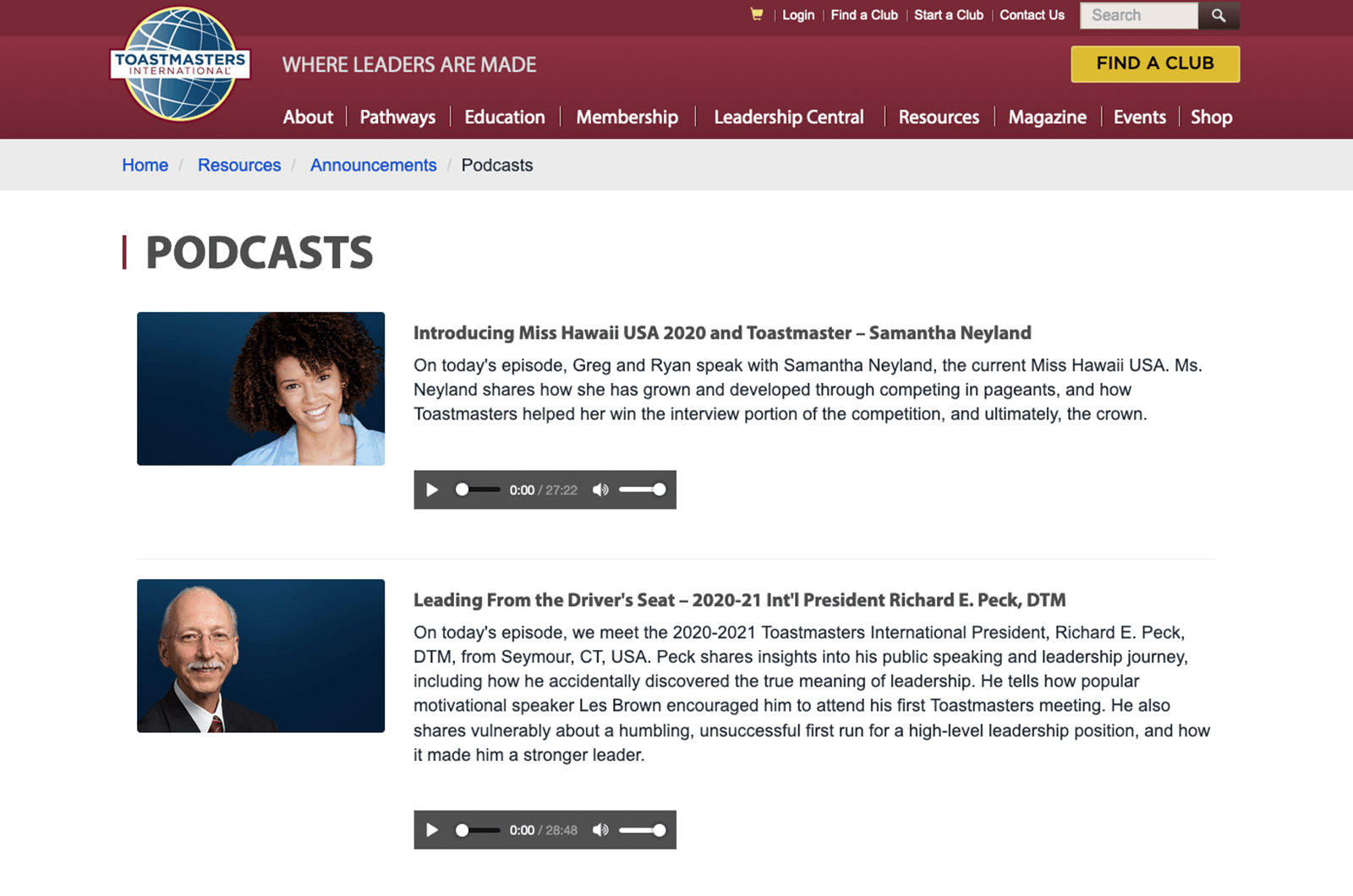This screenshot has height=896, width=1353.
Task: Open the shopping cart icon
Action: tap(756, 14)
